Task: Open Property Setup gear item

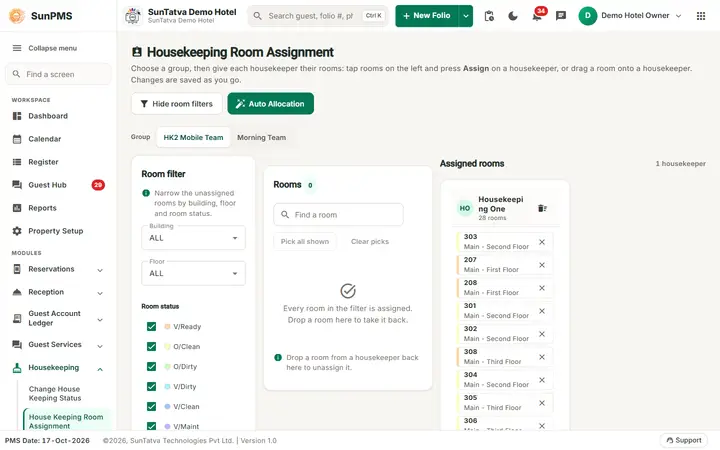Action: coord(58,231)
